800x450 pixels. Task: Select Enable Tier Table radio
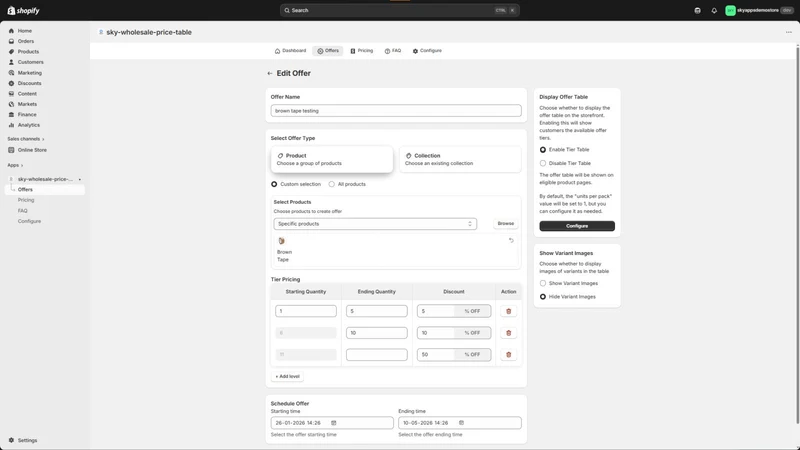click(543, 150)
